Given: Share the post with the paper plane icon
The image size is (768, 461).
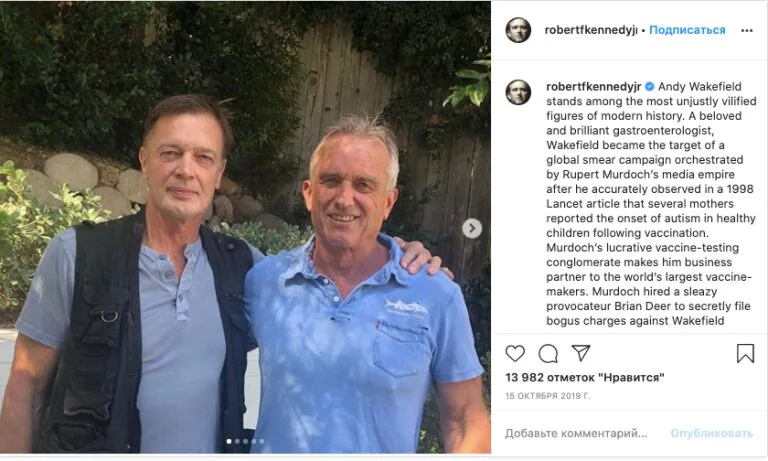Looking at the screenshot, I should 581,353.
